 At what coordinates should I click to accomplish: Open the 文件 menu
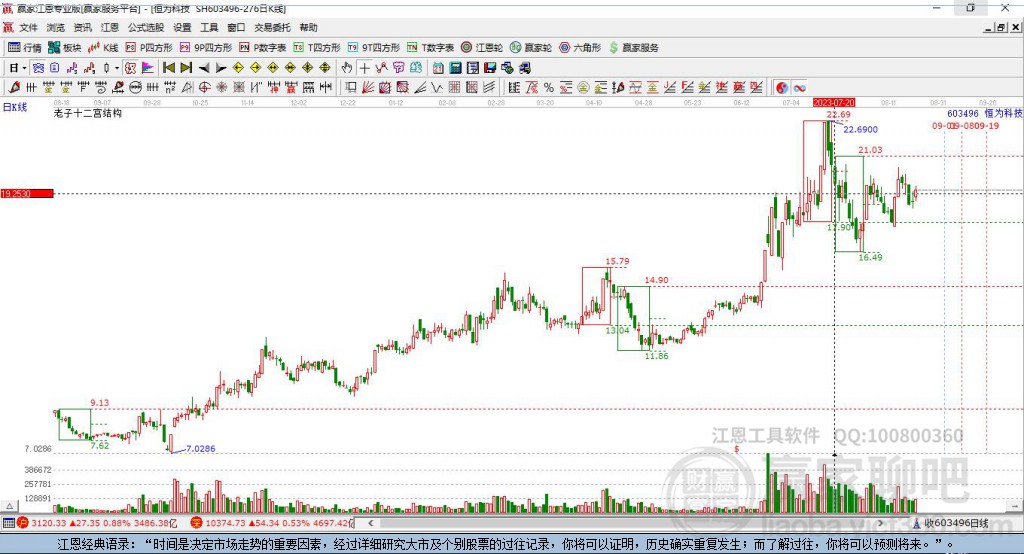(x=29, y=27)
